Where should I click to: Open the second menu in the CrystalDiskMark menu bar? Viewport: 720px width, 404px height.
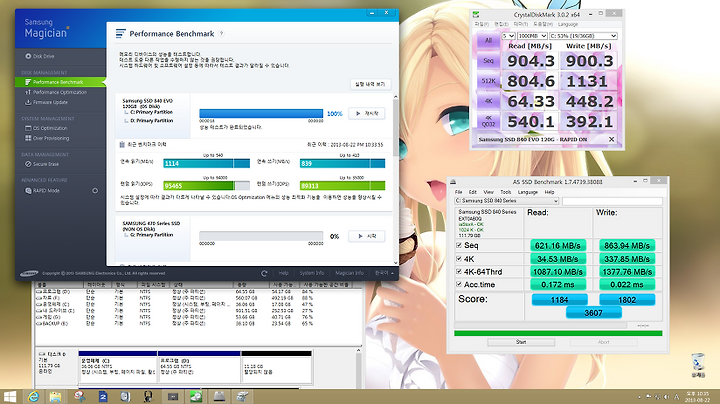tap(501, 24)
